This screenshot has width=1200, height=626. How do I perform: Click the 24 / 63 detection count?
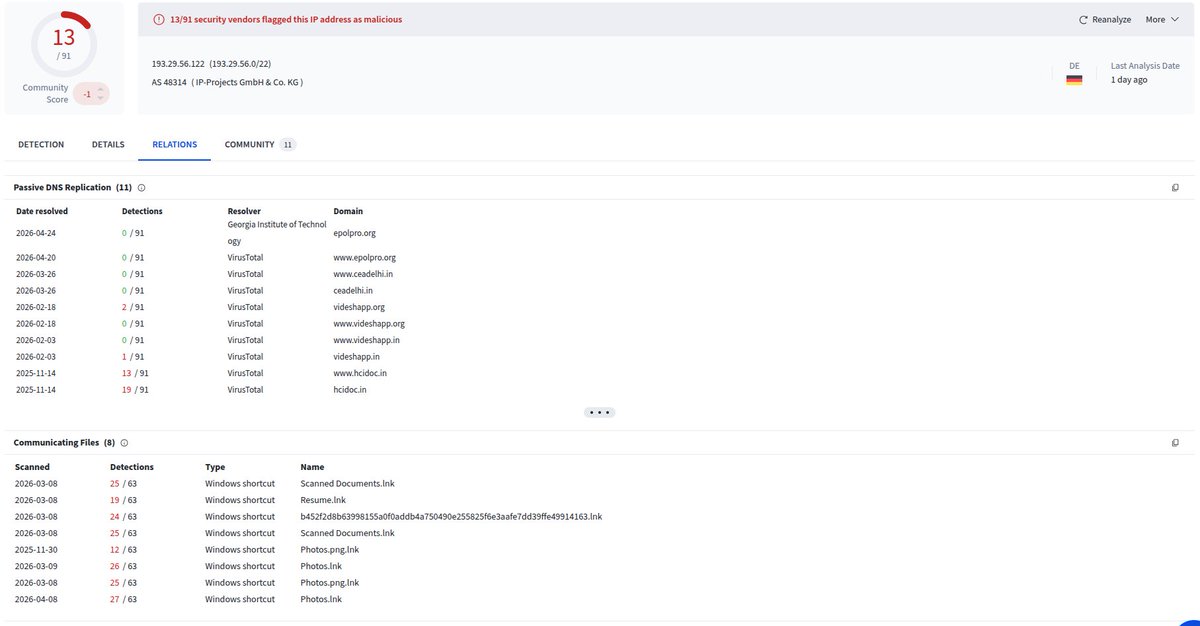[x=123, y=517]
